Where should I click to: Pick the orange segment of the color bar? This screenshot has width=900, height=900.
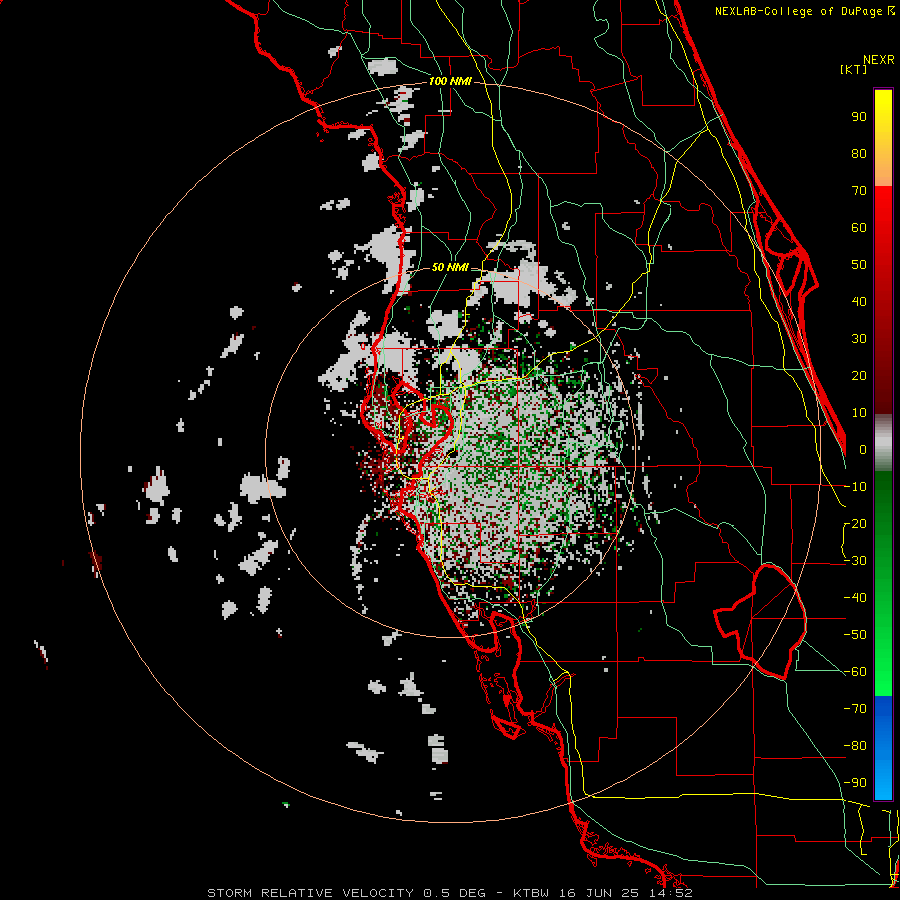point(883,166)
